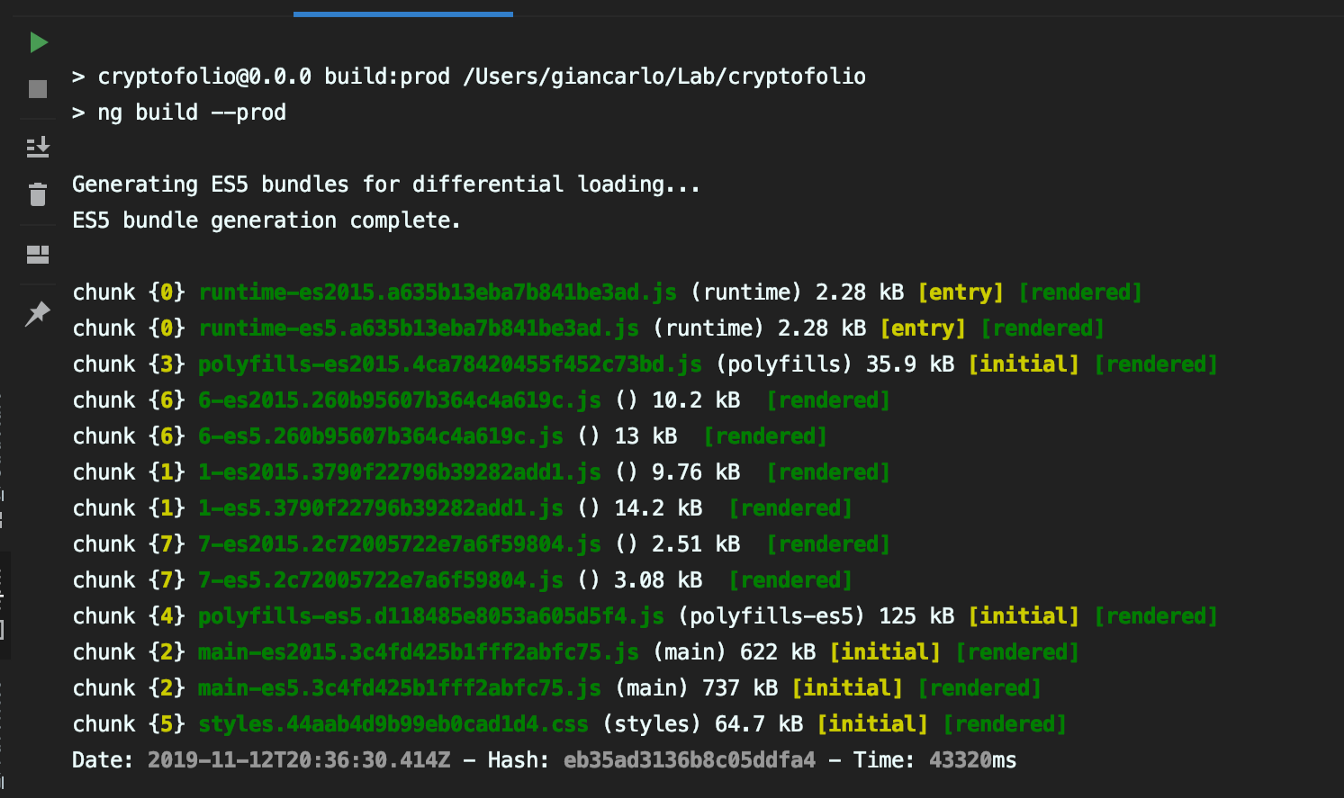Click the runtime-es2015 JS file name
The height and width of the screenshot is (798, 1344).
pyautogui.click(x=437, y=292)
